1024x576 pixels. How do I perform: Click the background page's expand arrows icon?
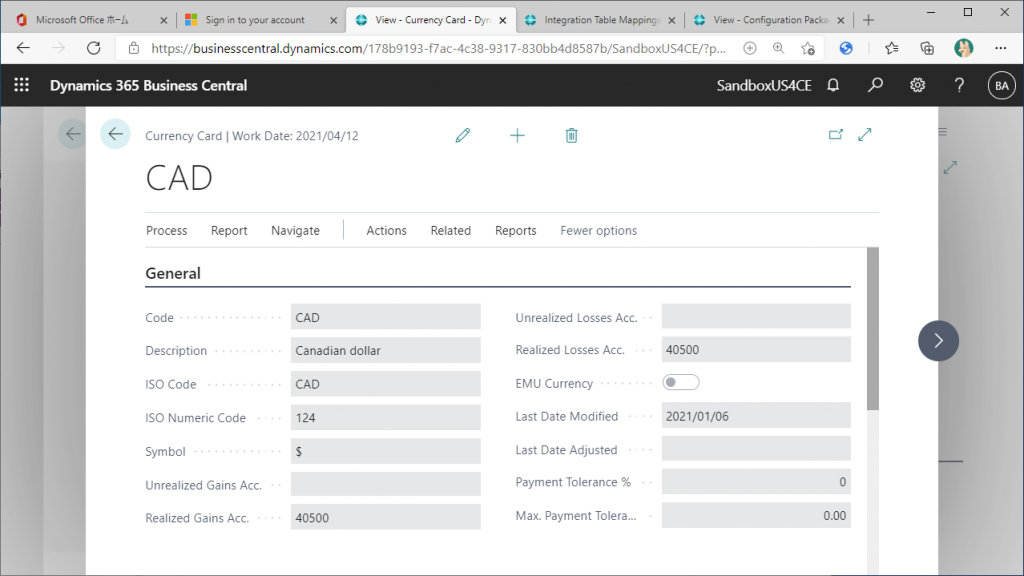tap(950, 168)
